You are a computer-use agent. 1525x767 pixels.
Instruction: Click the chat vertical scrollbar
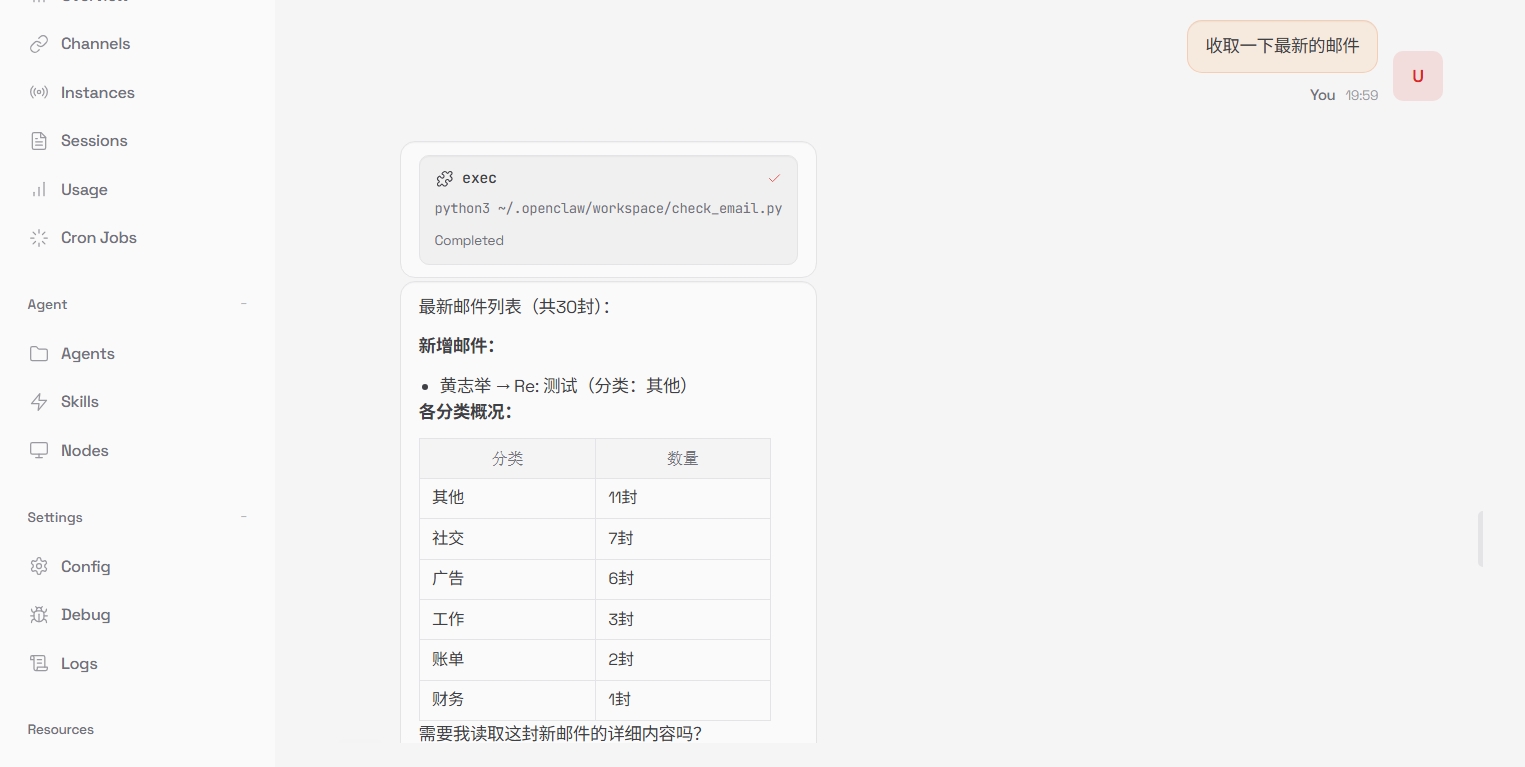coord(1480,539)
